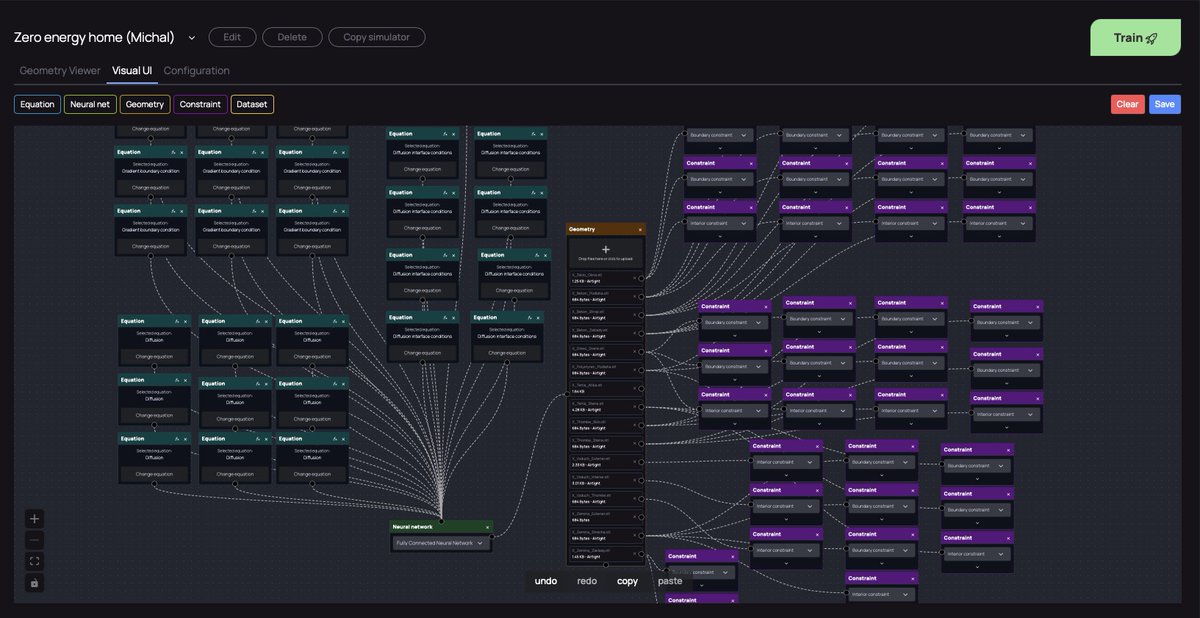Open the Configuration tab

tap(197, 70)
